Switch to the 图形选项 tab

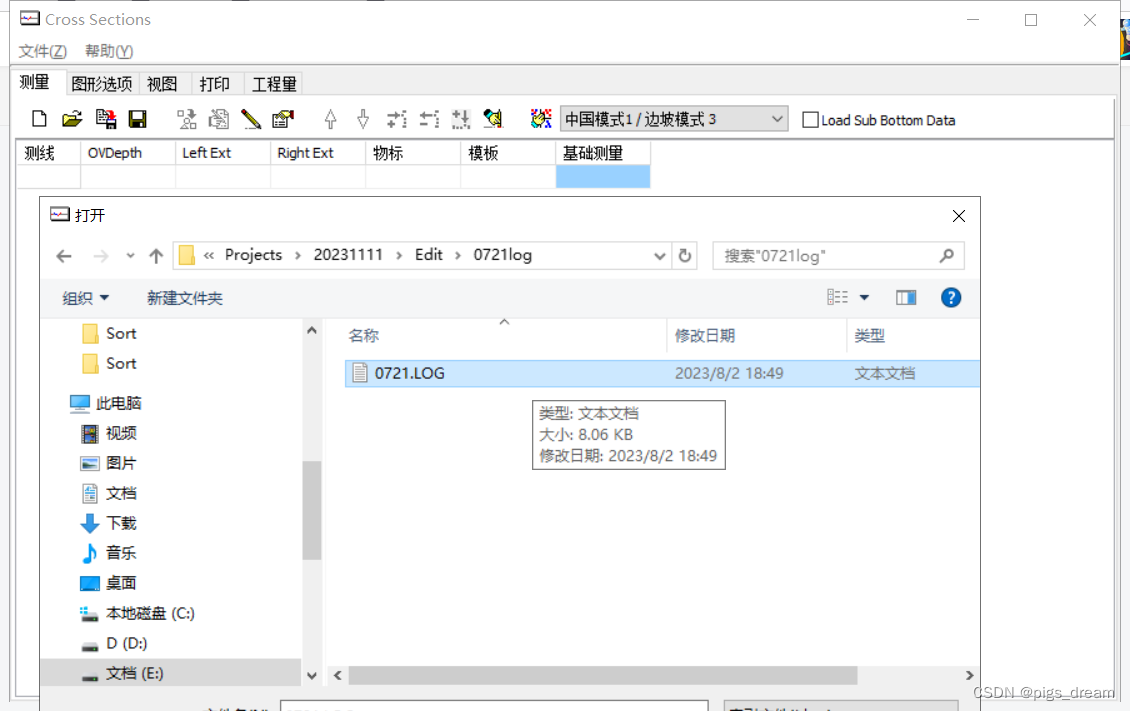102,84
